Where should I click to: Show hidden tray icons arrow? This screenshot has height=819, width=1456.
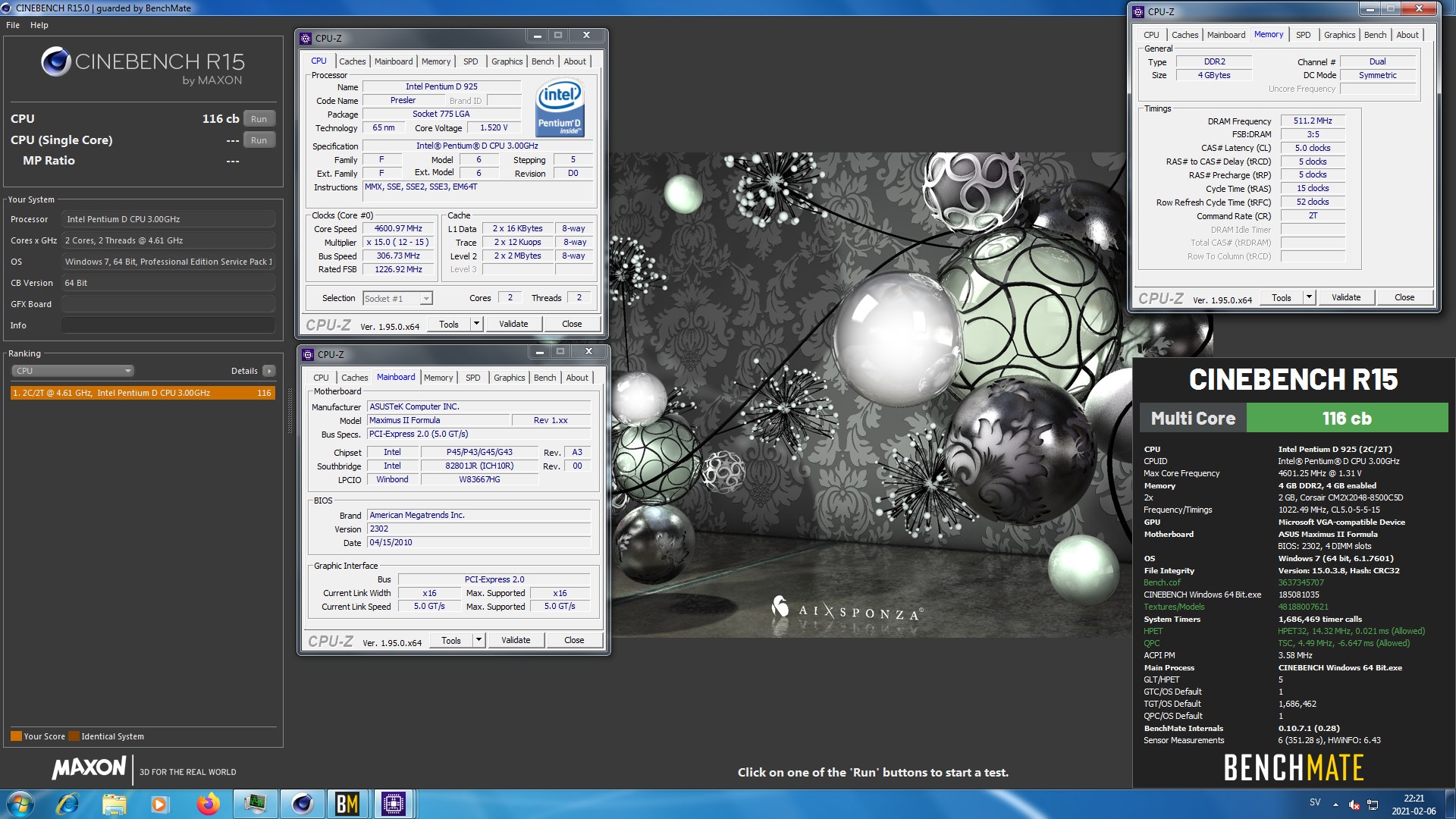pyautogui.click(x=1335, y=805)
